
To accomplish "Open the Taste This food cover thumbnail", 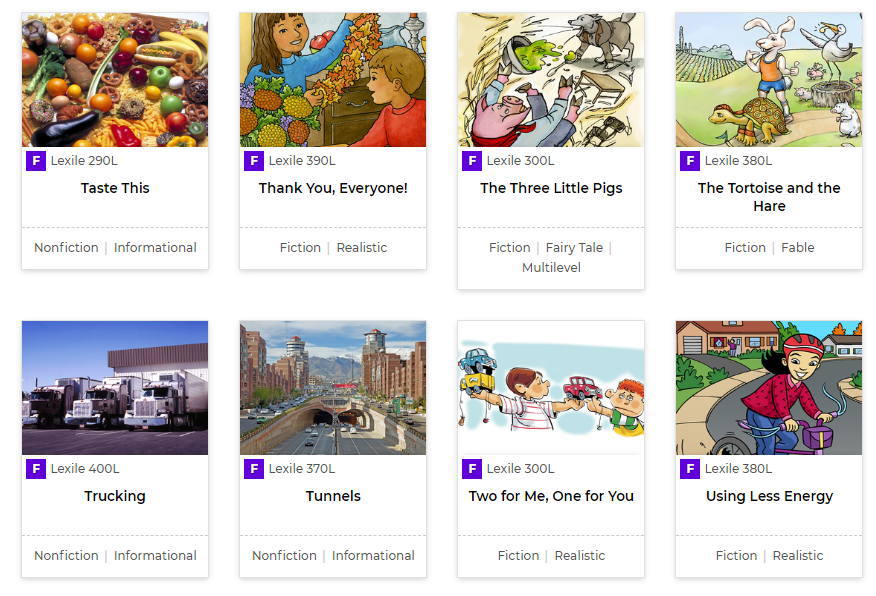I will point(115,80).
